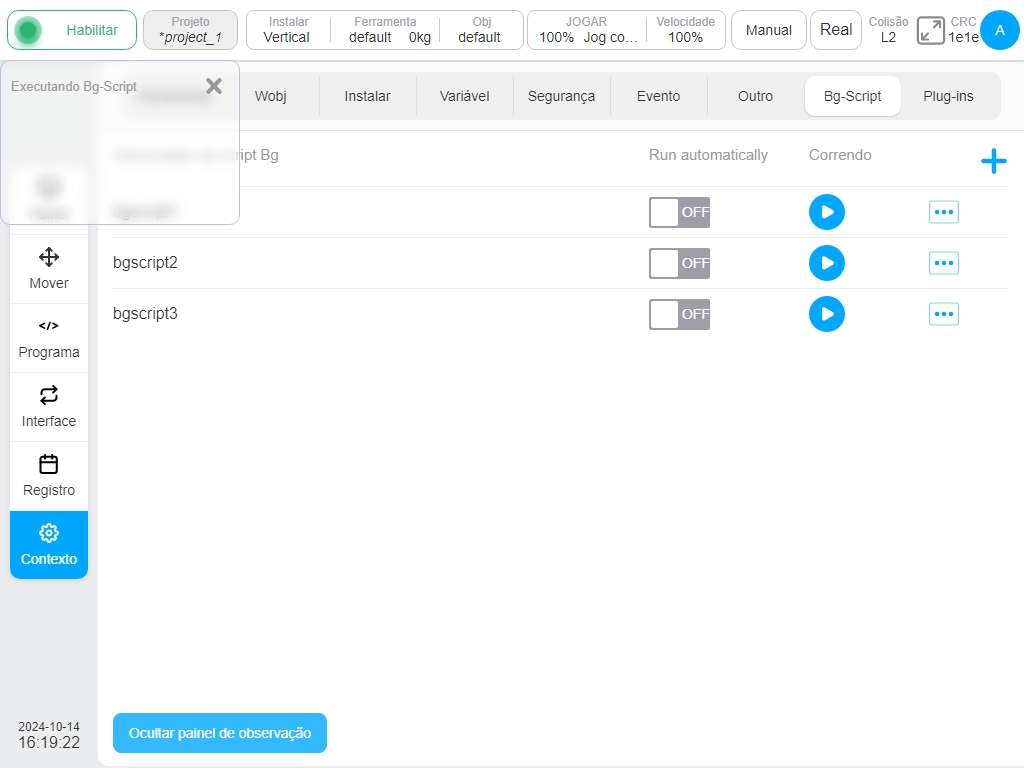Switch to the Variável tab

coord(464,96)
